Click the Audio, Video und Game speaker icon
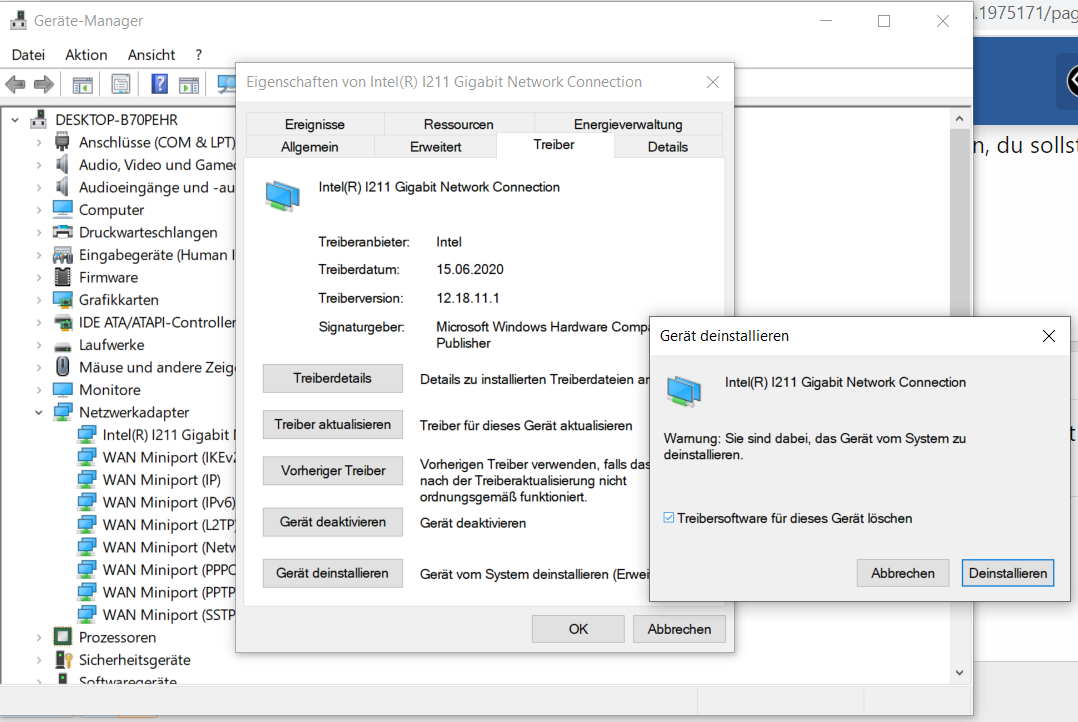 [x=62, y=164]
